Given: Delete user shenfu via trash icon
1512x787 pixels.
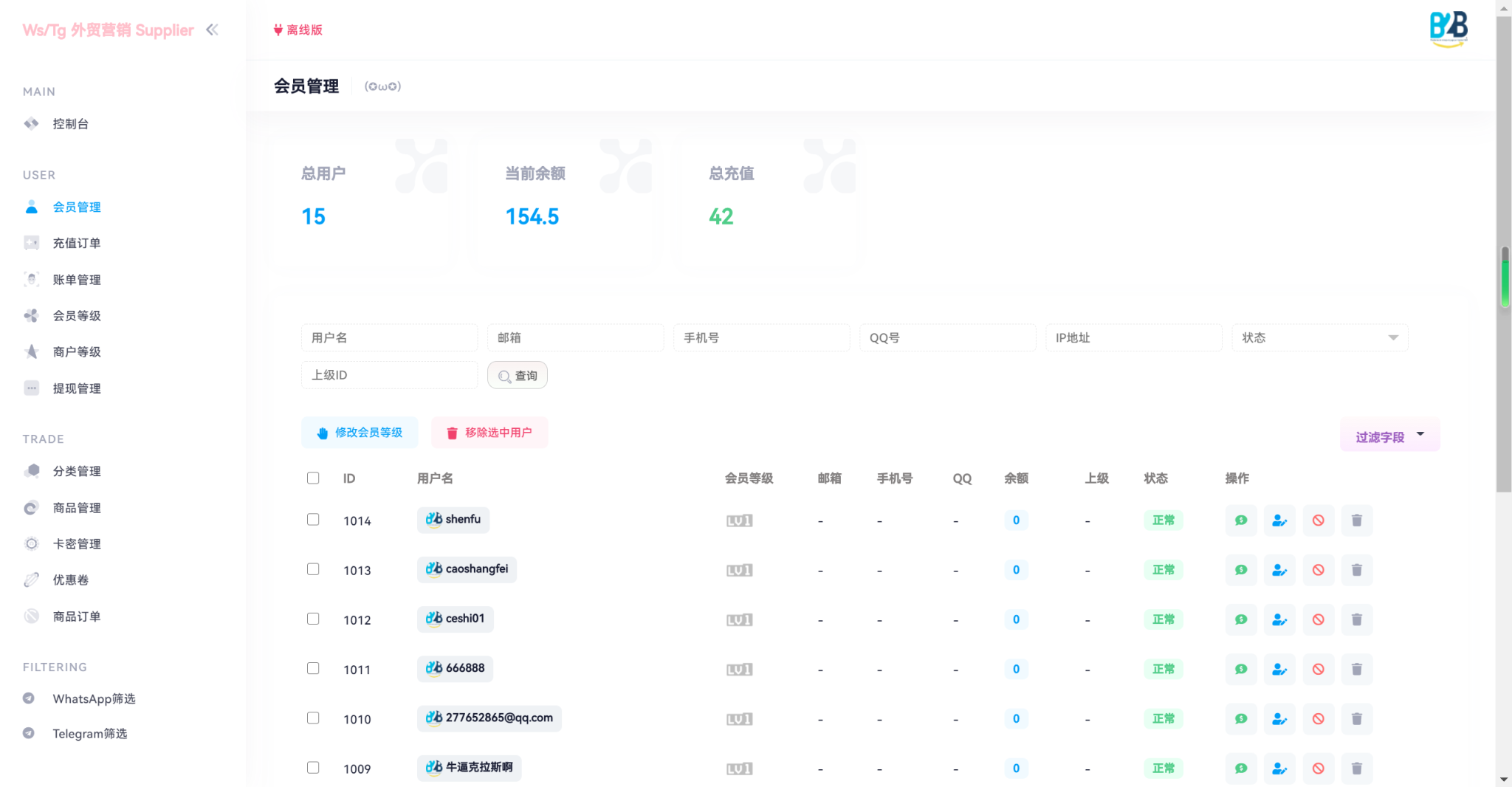Looking at the screenshot, I should click(x=1356, y=520).
